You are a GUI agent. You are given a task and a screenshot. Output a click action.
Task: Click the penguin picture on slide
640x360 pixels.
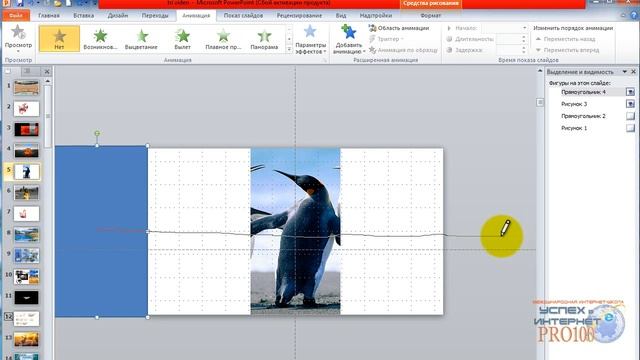pyautogui.click(x=295, y=231)
